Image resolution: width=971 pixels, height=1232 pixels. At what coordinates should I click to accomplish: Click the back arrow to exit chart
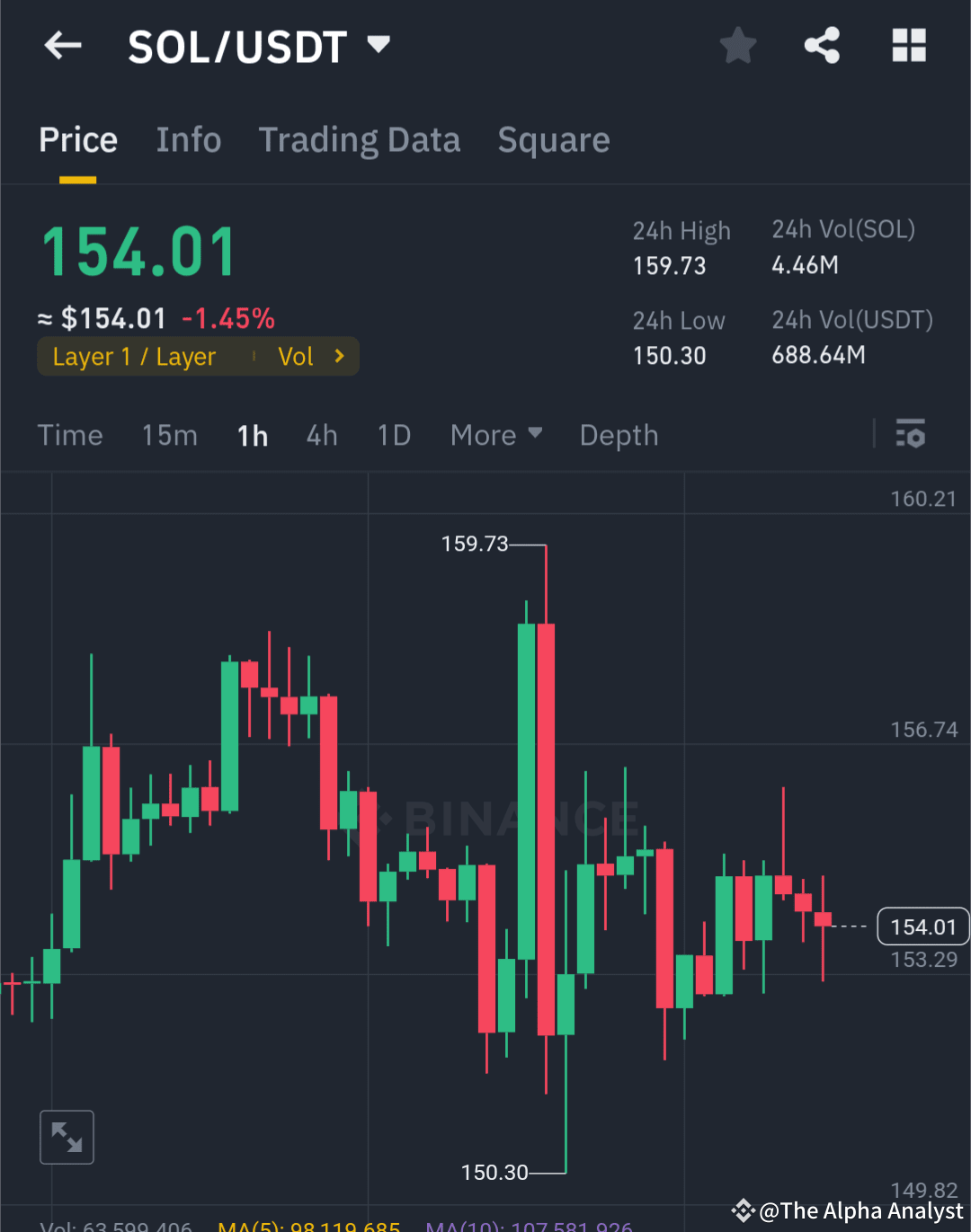click(x=62, y=45)
